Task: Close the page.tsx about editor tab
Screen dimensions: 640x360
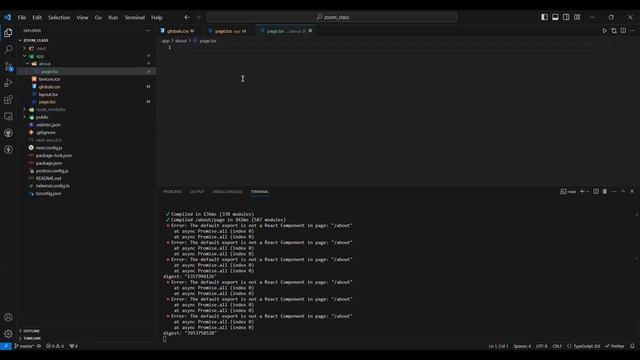Action: (310, 31)
